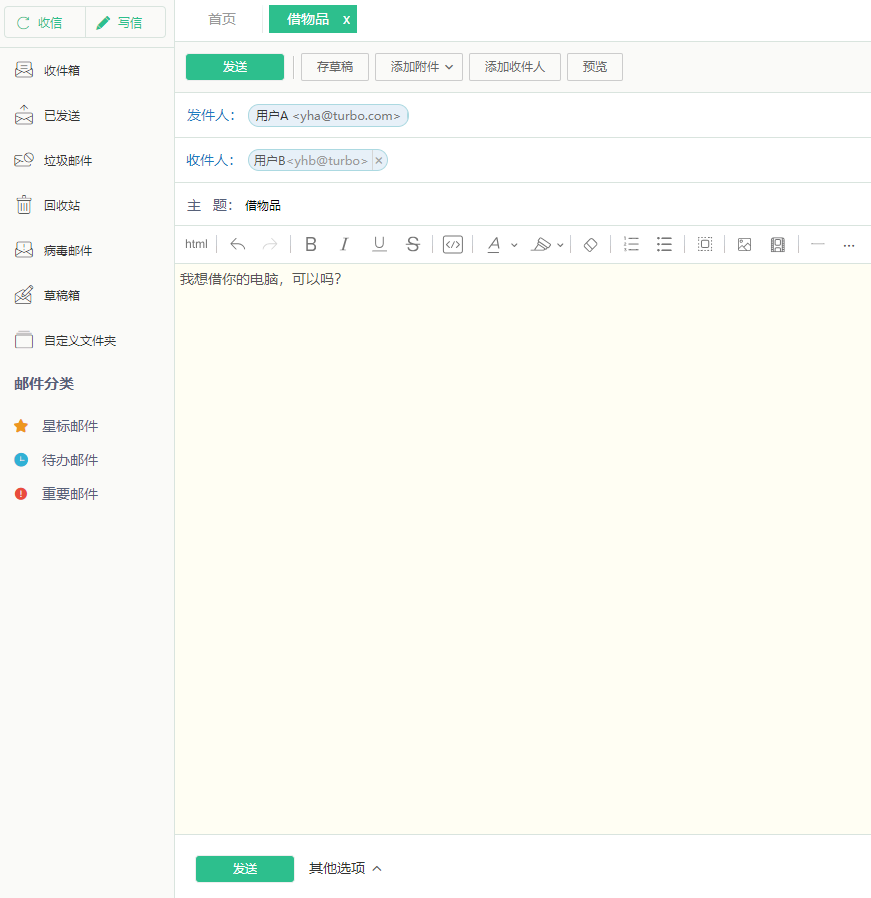This screenshot has width=871, height=898.
Task: Click 收信 receive mail button
Action: click(x=45, y=22)
